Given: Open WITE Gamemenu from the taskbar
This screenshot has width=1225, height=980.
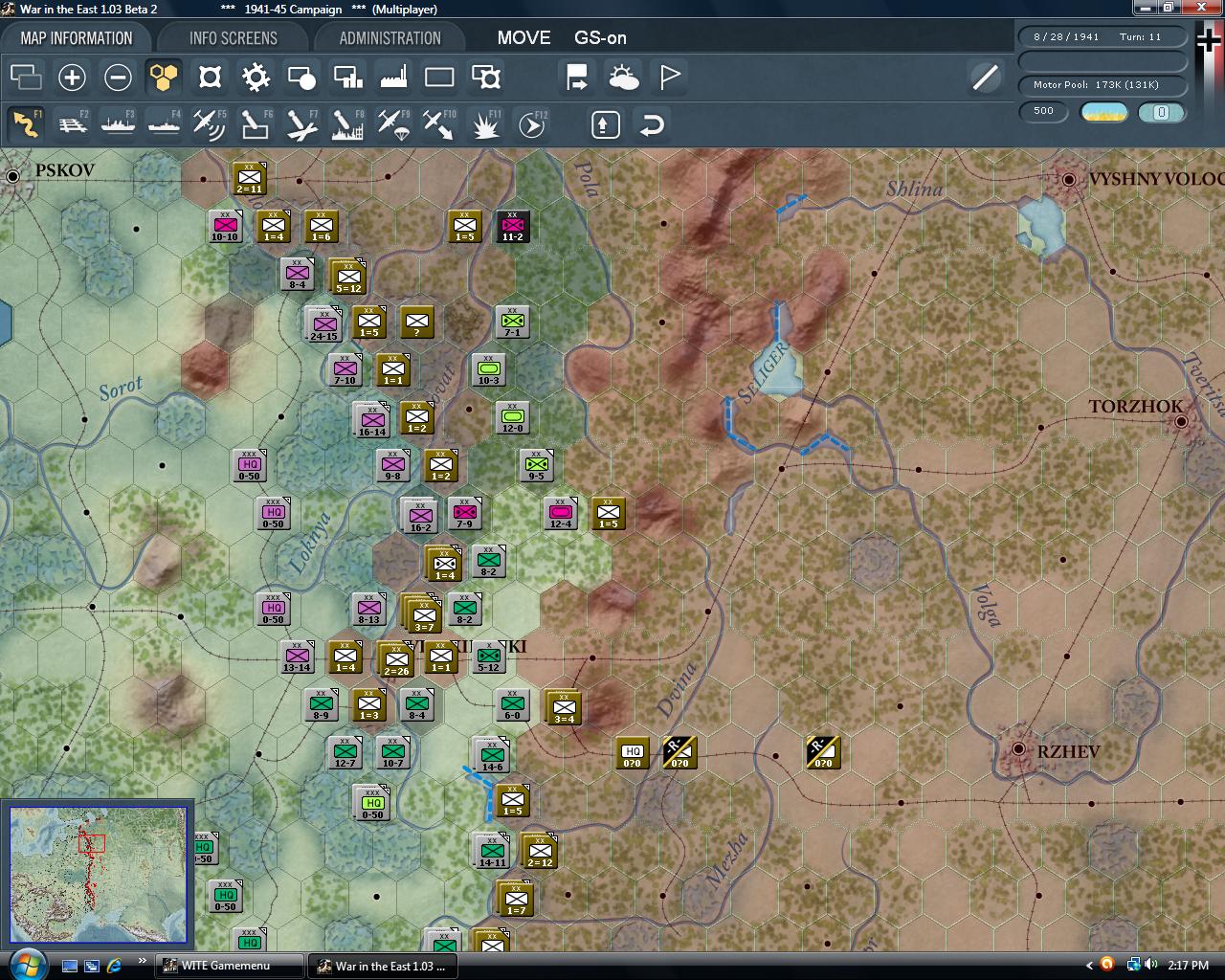Looking at the screenshot, I should (x=229, y=966).
